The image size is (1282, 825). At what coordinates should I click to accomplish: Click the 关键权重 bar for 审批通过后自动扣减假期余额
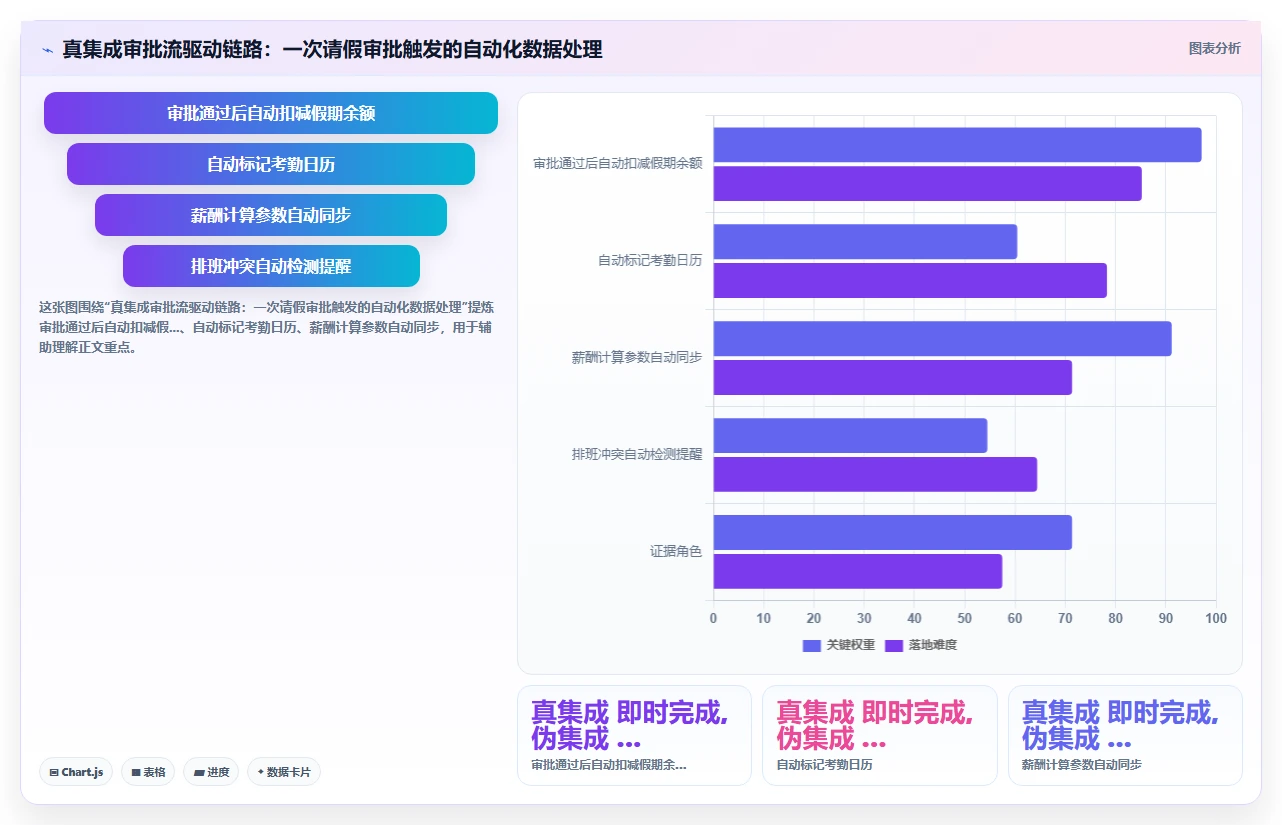pos(957,145)
